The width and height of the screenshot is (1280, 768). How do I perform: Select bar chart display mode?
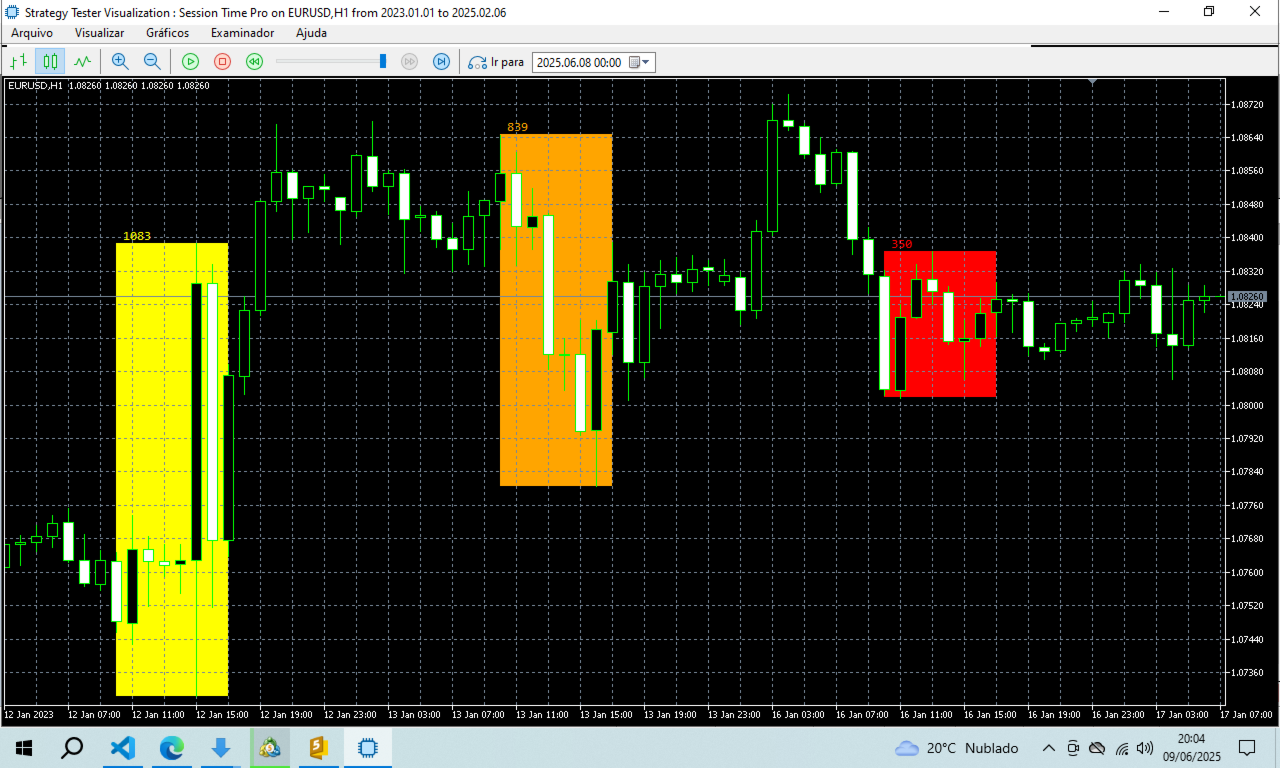point(17,61)
